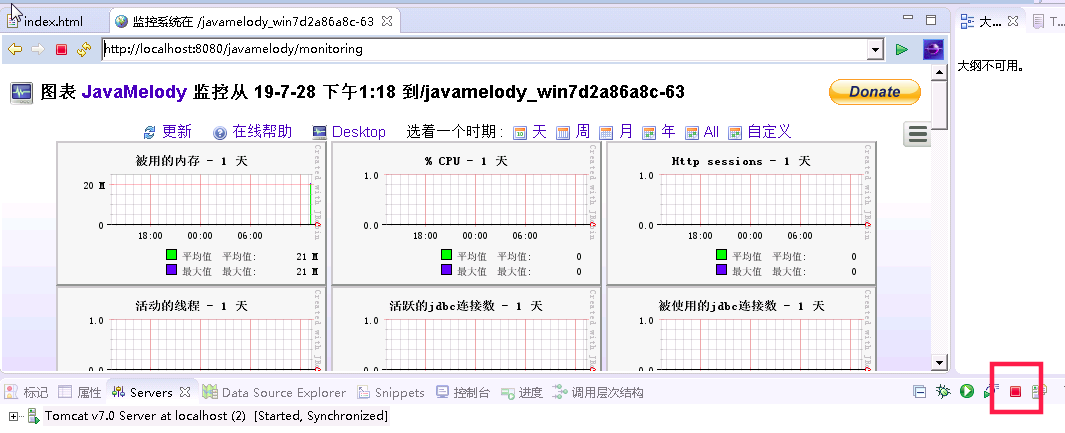Click the Donate button

875,92
